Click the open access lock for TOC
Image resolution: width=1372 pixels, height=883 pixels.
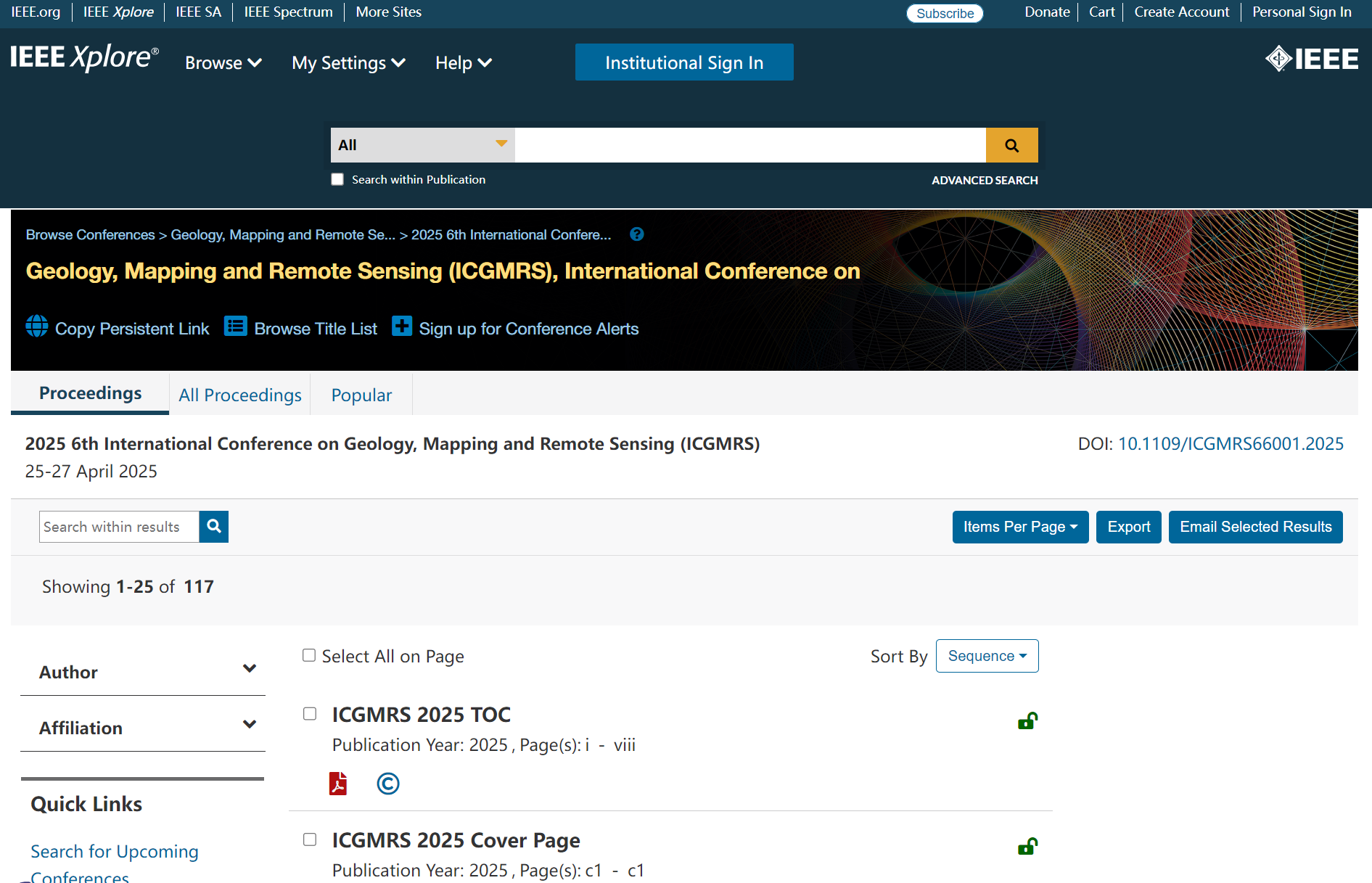[1027, 720]
